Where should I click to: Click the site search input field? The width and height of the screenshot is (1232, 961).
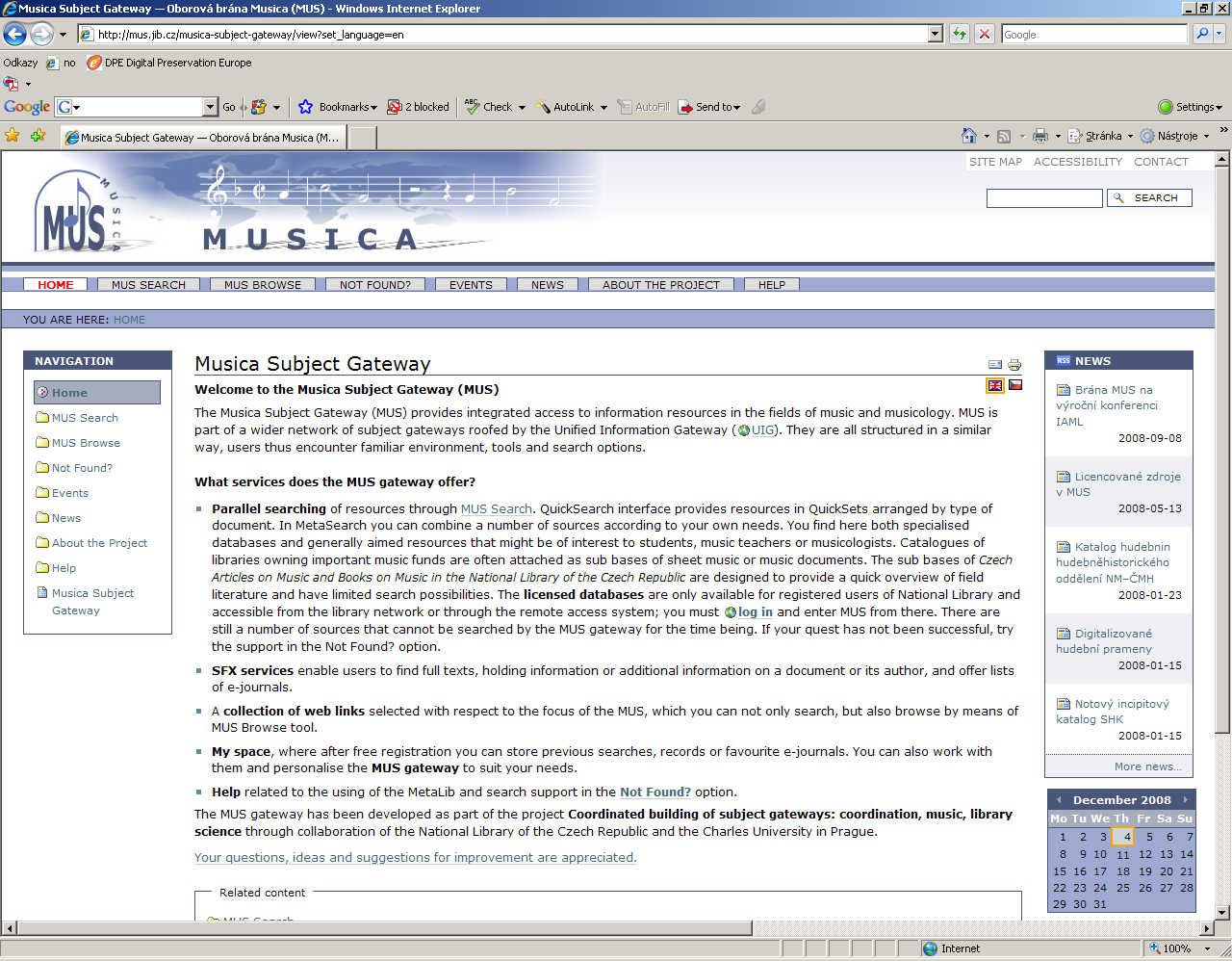click(x=1044, y=198)
